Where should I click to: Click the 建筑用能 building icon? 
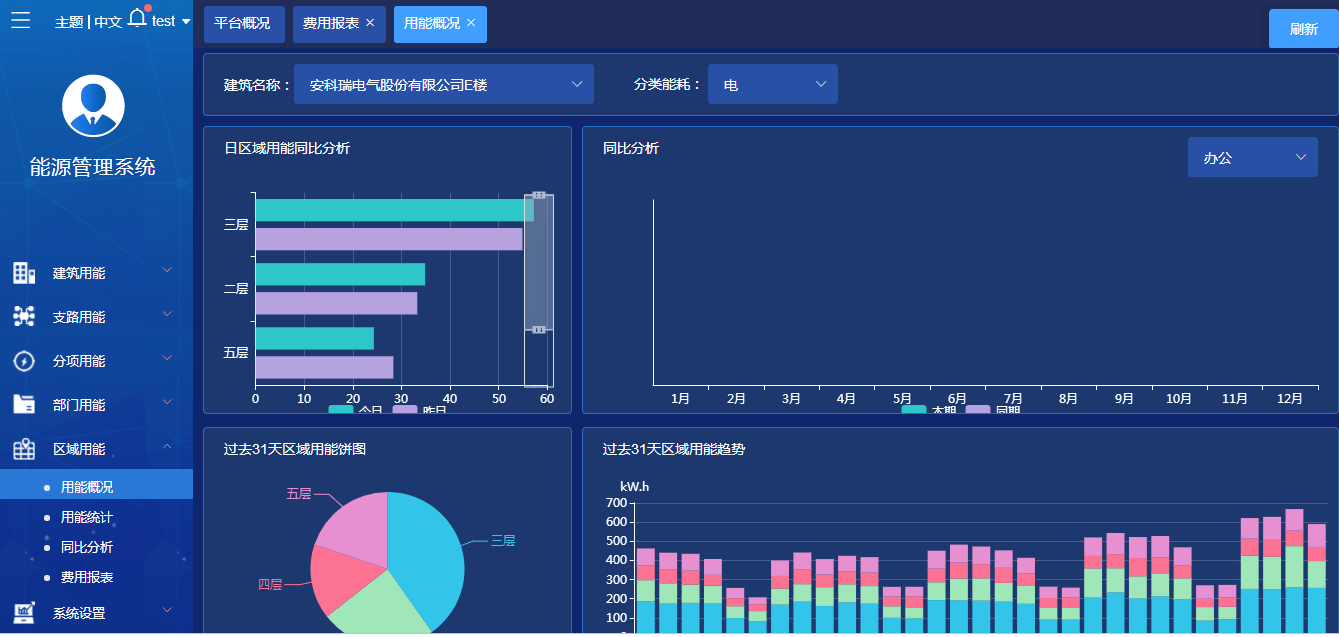tap(24, 273)
